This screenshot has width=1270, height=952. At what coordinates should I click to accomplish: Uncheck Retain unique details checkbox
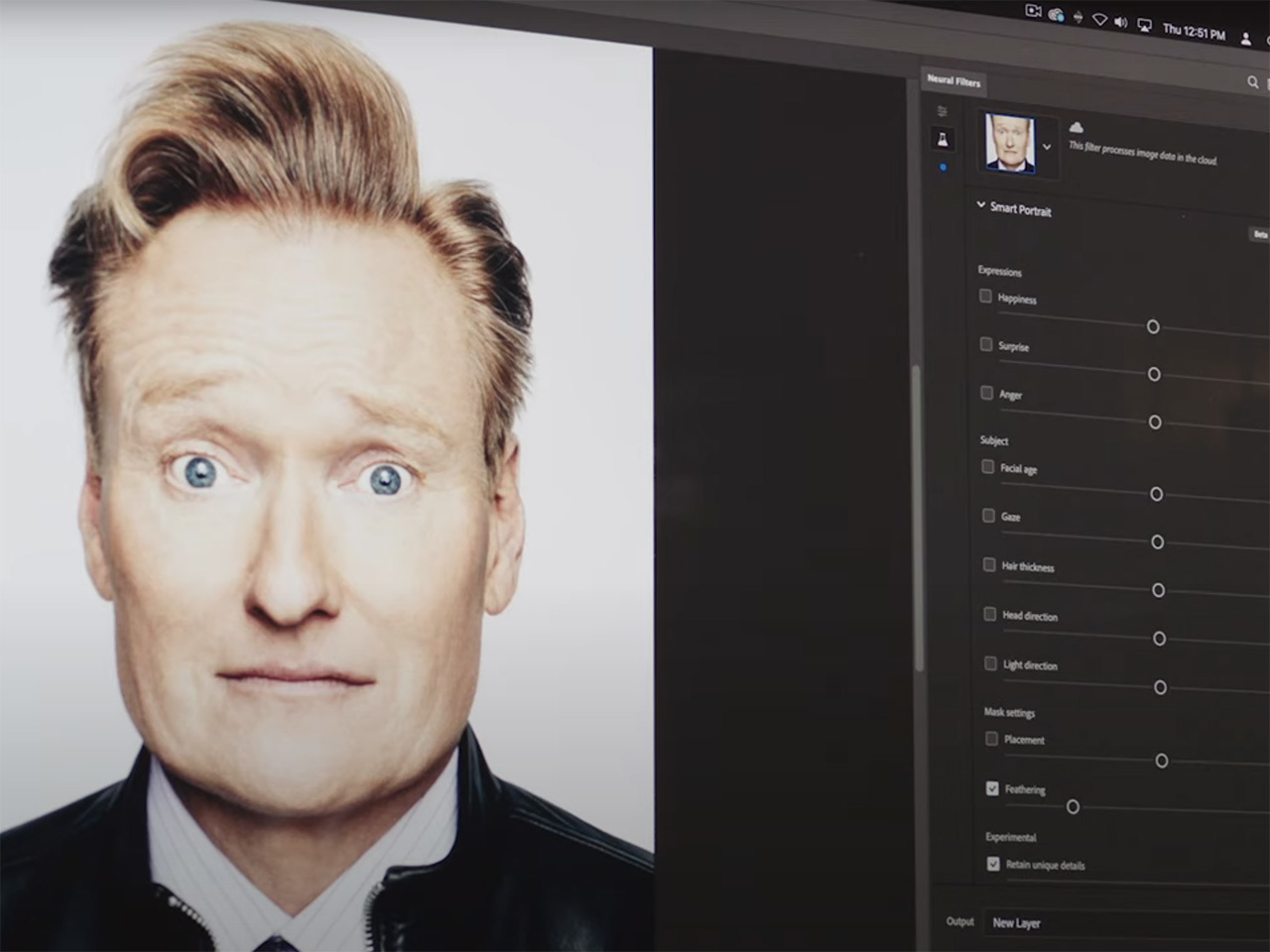(x=993, y=864)
